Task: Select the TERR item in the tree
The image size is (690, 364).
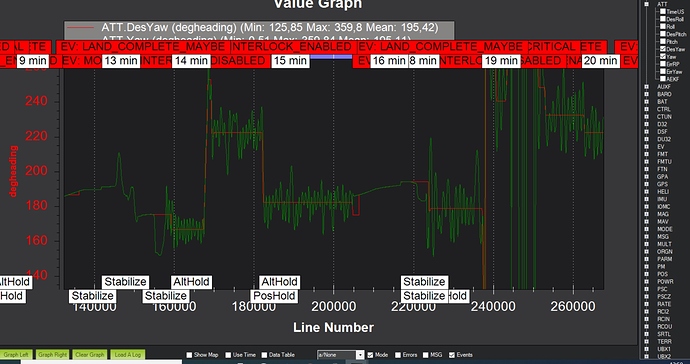Action: click(664, 342)
